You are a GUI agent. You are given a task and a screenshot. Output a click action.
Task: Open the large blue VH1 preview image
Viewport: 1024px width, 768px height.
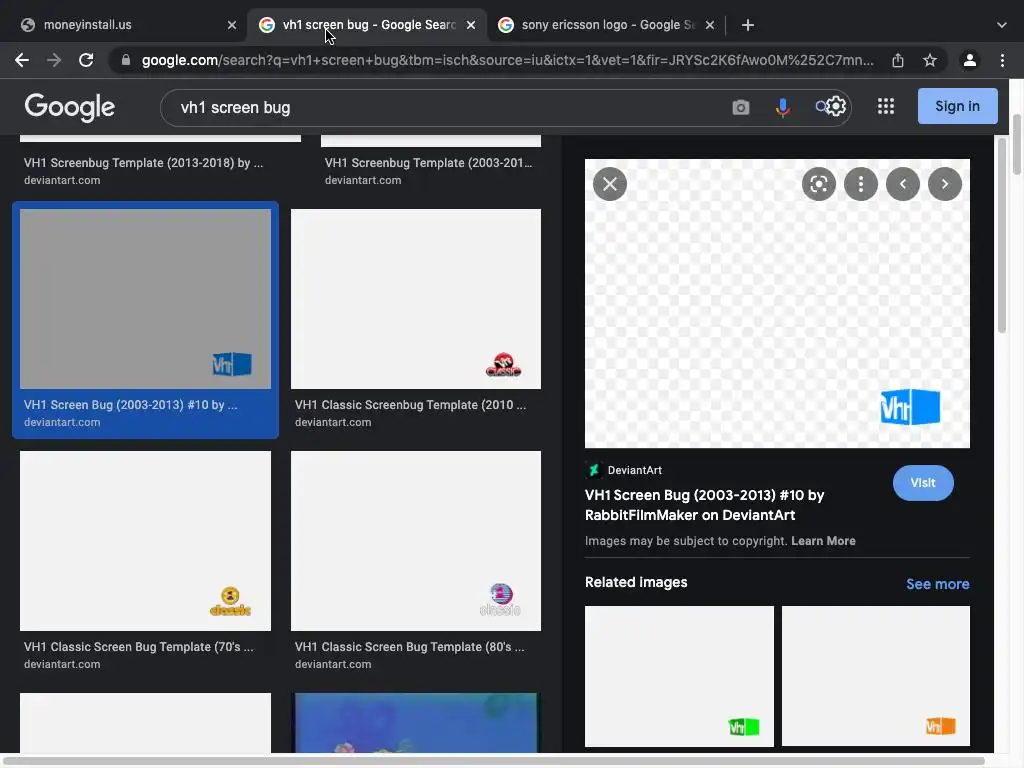point(777,304)
